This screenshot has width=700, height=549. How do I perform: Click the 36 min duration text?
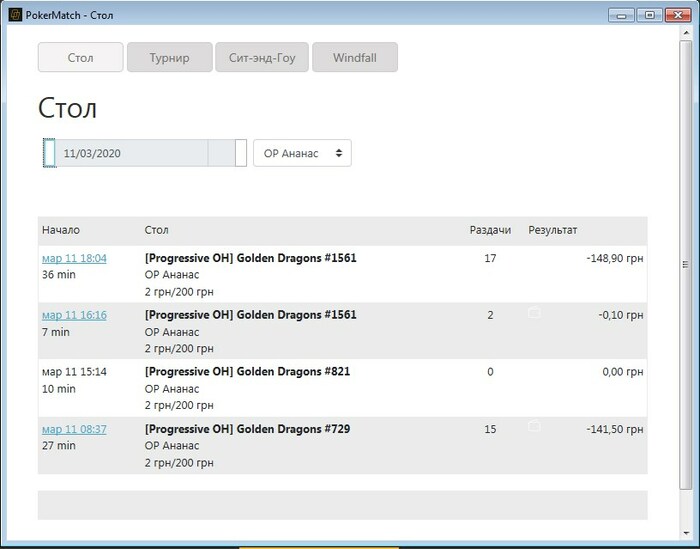point(59,274)
